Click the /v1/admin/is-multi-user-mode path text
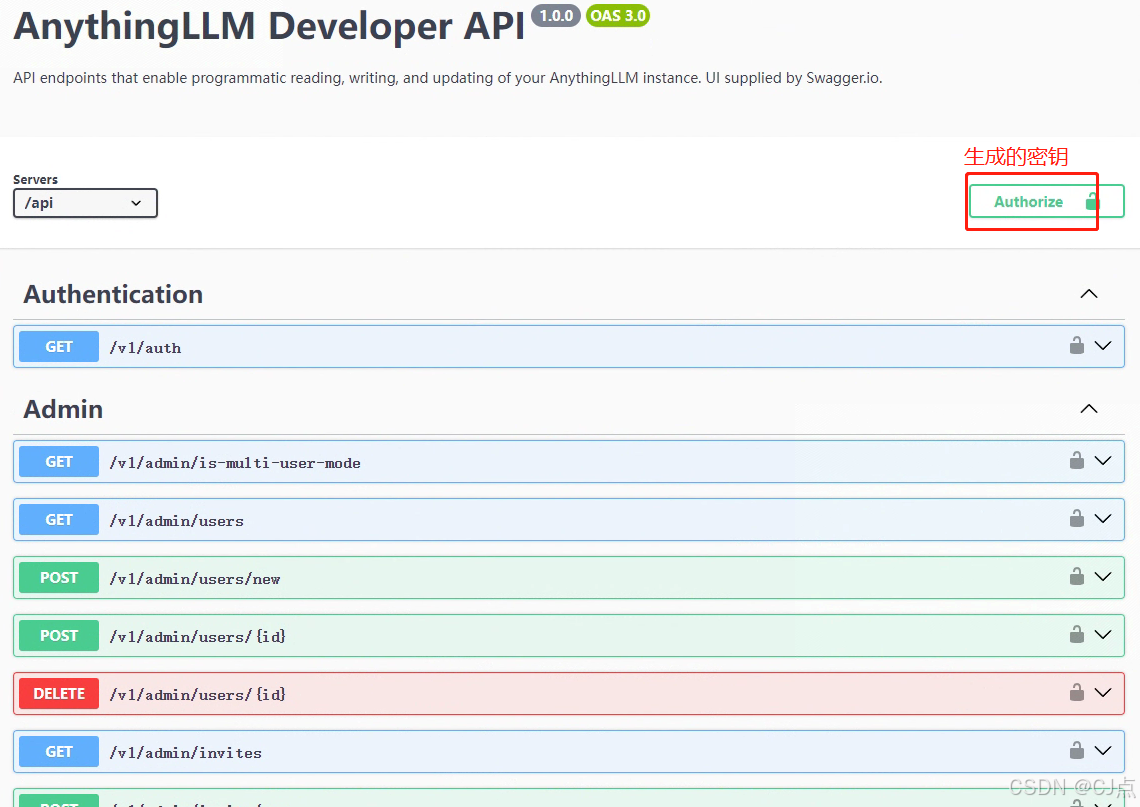 (x=235, y=463)
